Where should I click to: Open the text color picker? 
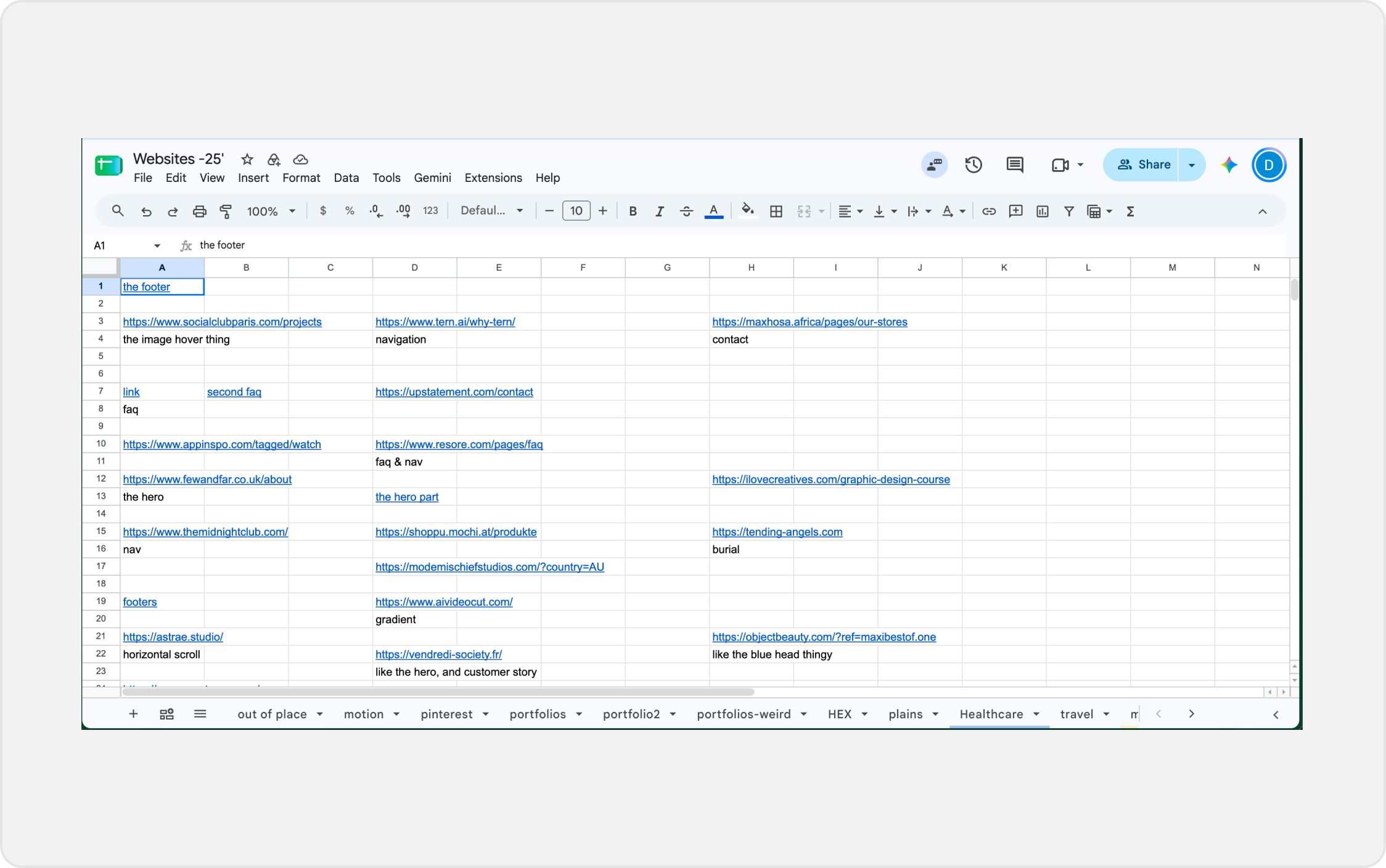point(713,211)
